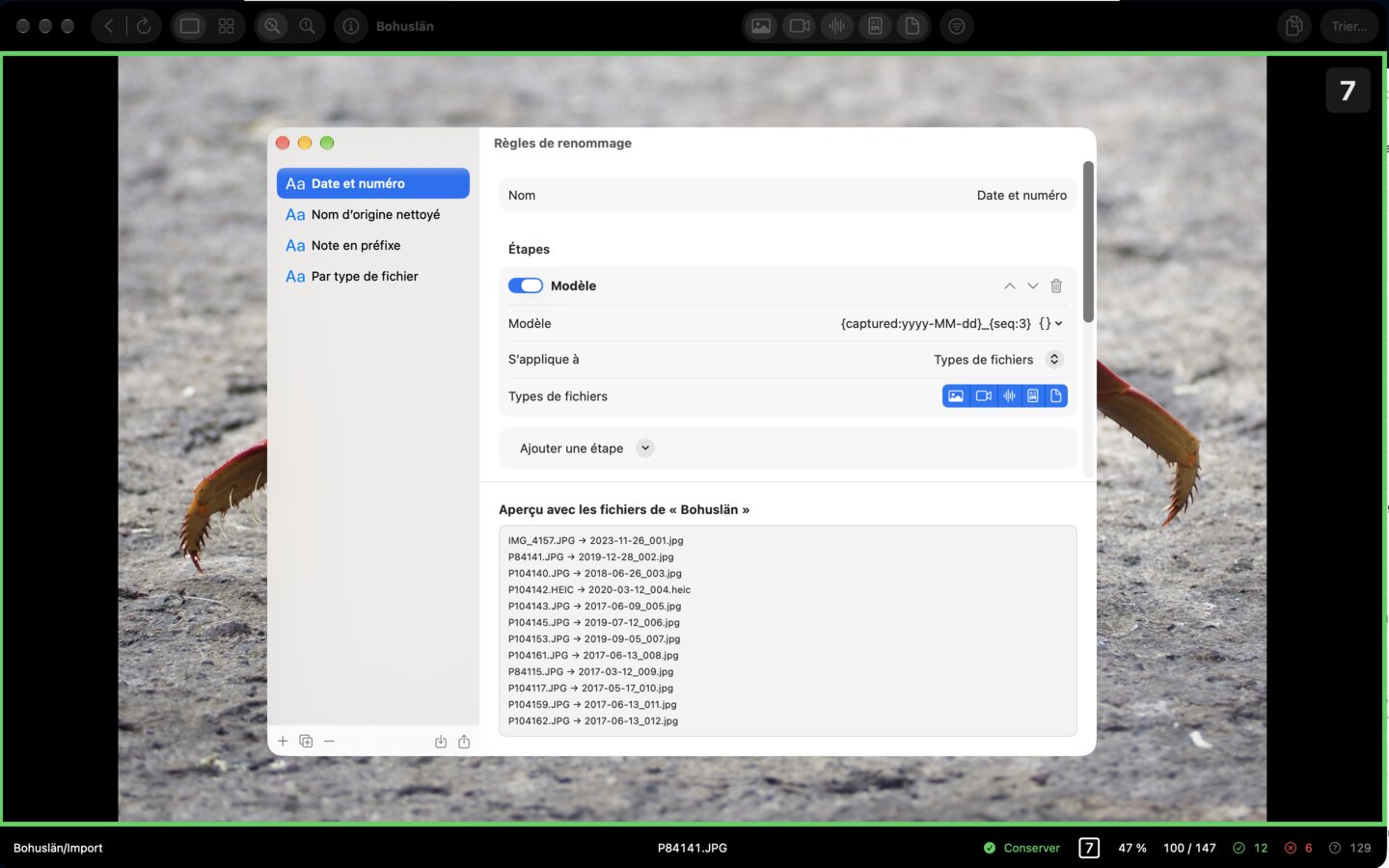This screenshot has width=1389, height=868.
Task: Select 'Par type de fichier' rule
Action: click(x=373, y=276)
